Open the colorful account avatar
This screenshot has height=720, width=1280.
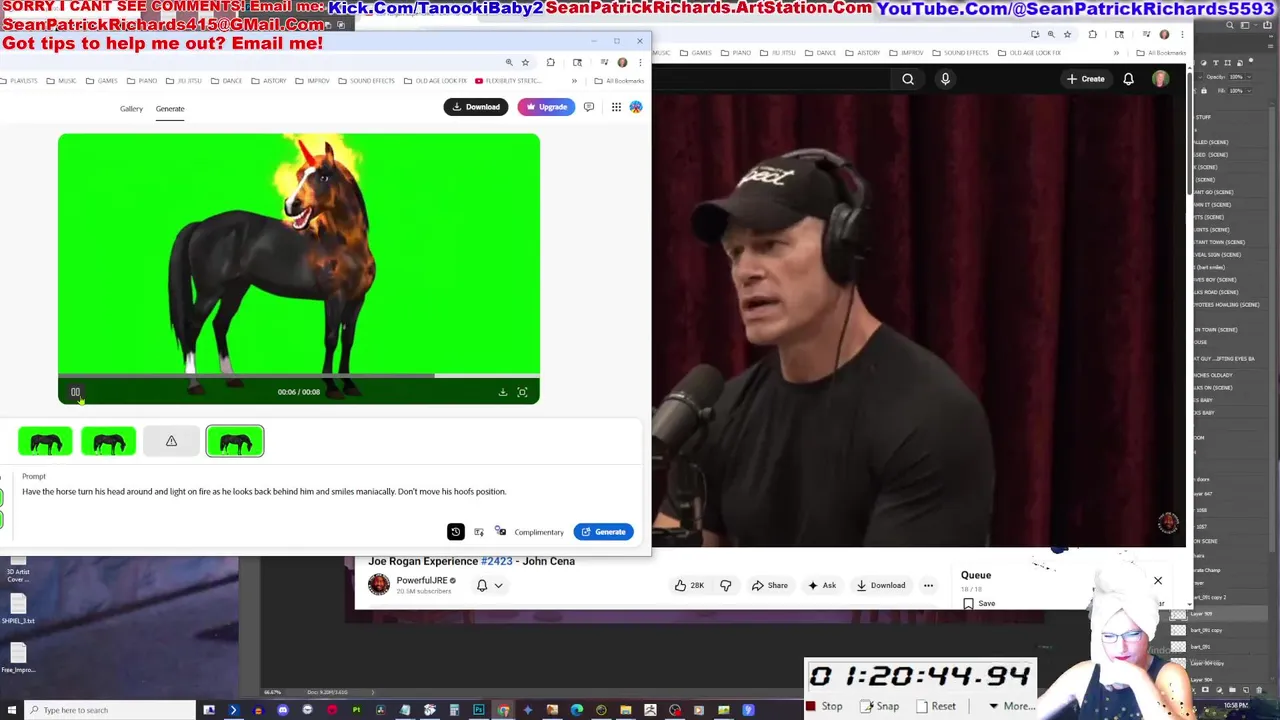point(636,107)
